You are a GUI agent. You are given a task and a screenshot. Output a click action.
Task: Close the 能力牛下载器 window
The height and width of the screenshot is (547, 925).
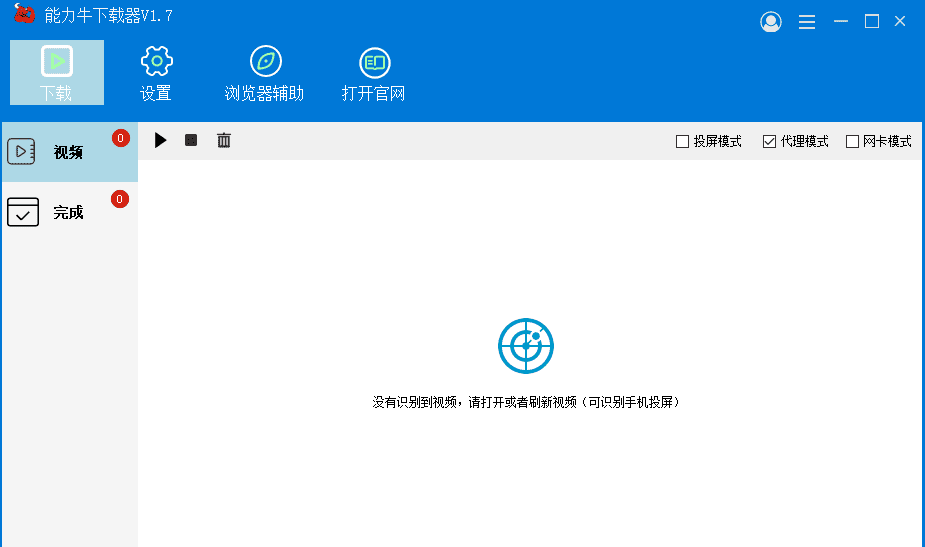coord(900,22)
